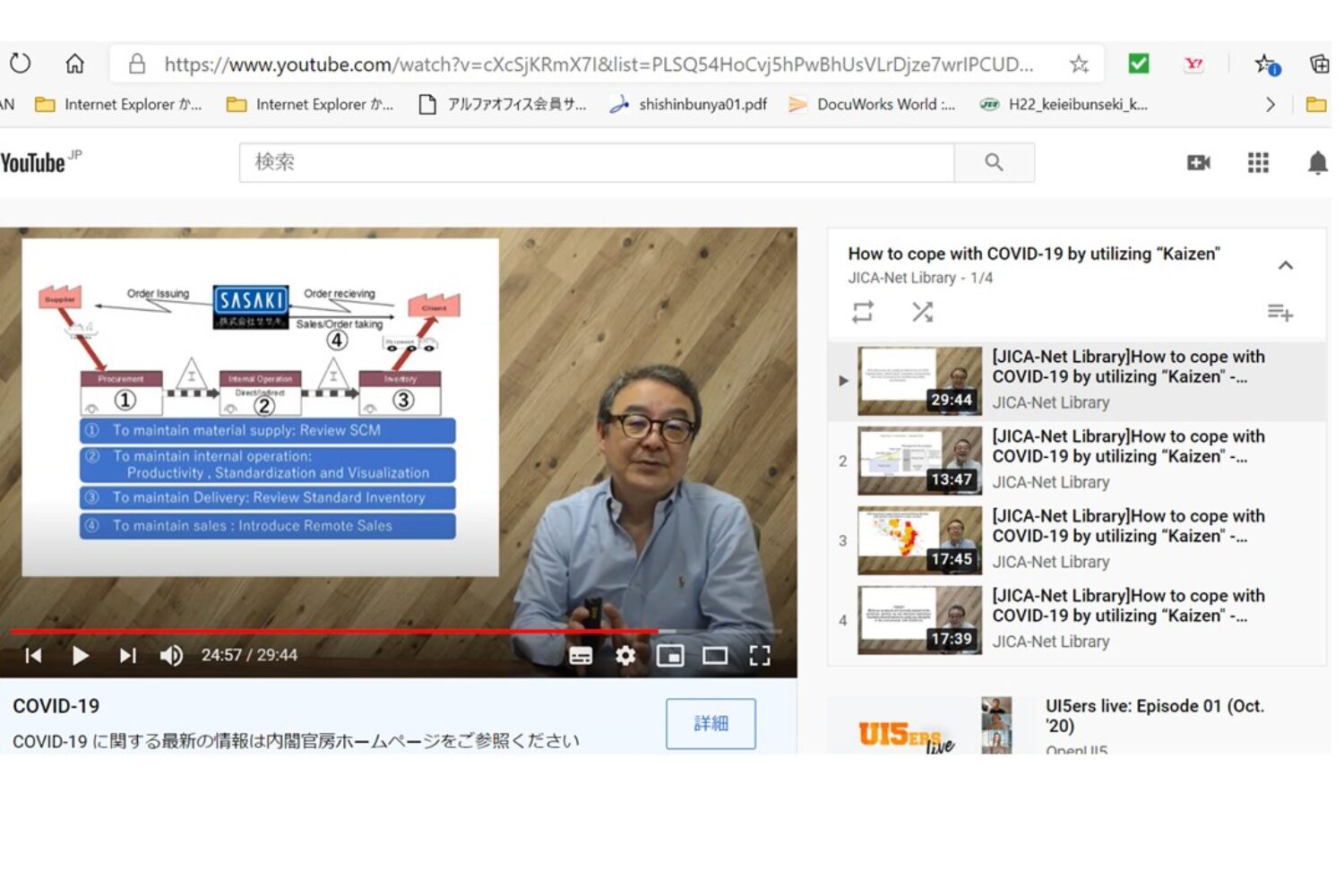The height and width of the screenshot is (896, 1344).
Task: Mute the video volume
Action: tap(170, 656)
